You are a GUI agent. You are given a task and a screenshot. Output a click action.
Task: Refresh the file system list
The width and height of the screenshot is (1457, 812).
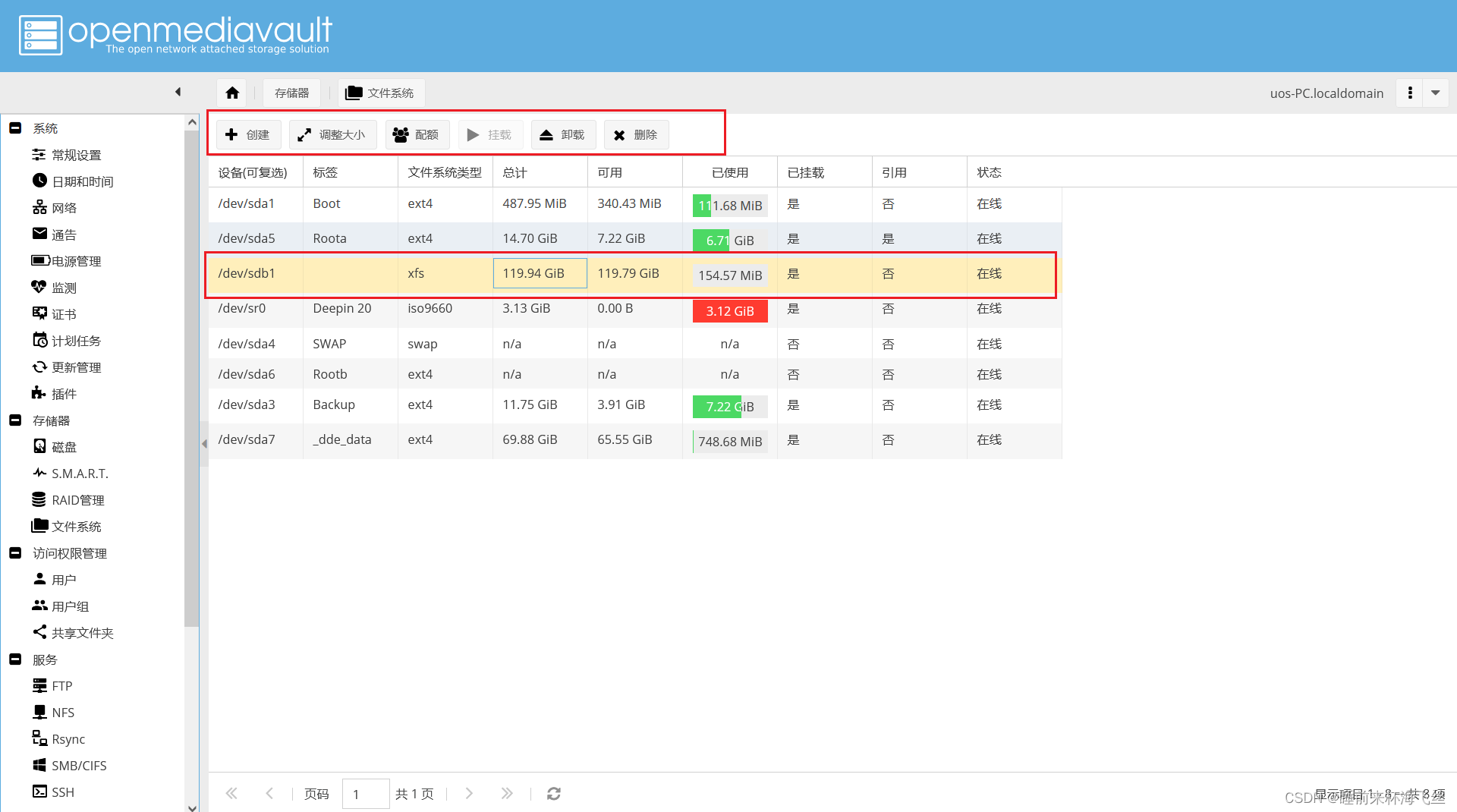pos(554,794)
